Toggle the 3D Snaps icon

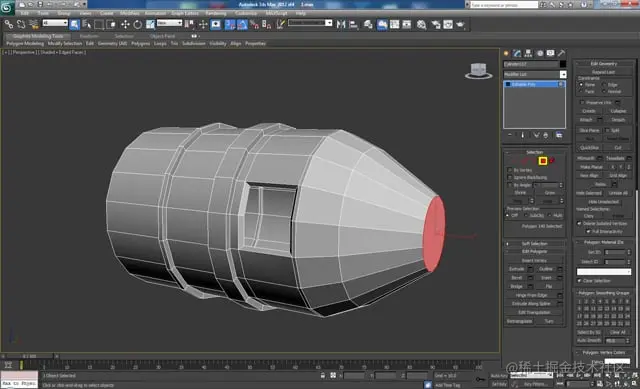[230, 24]
